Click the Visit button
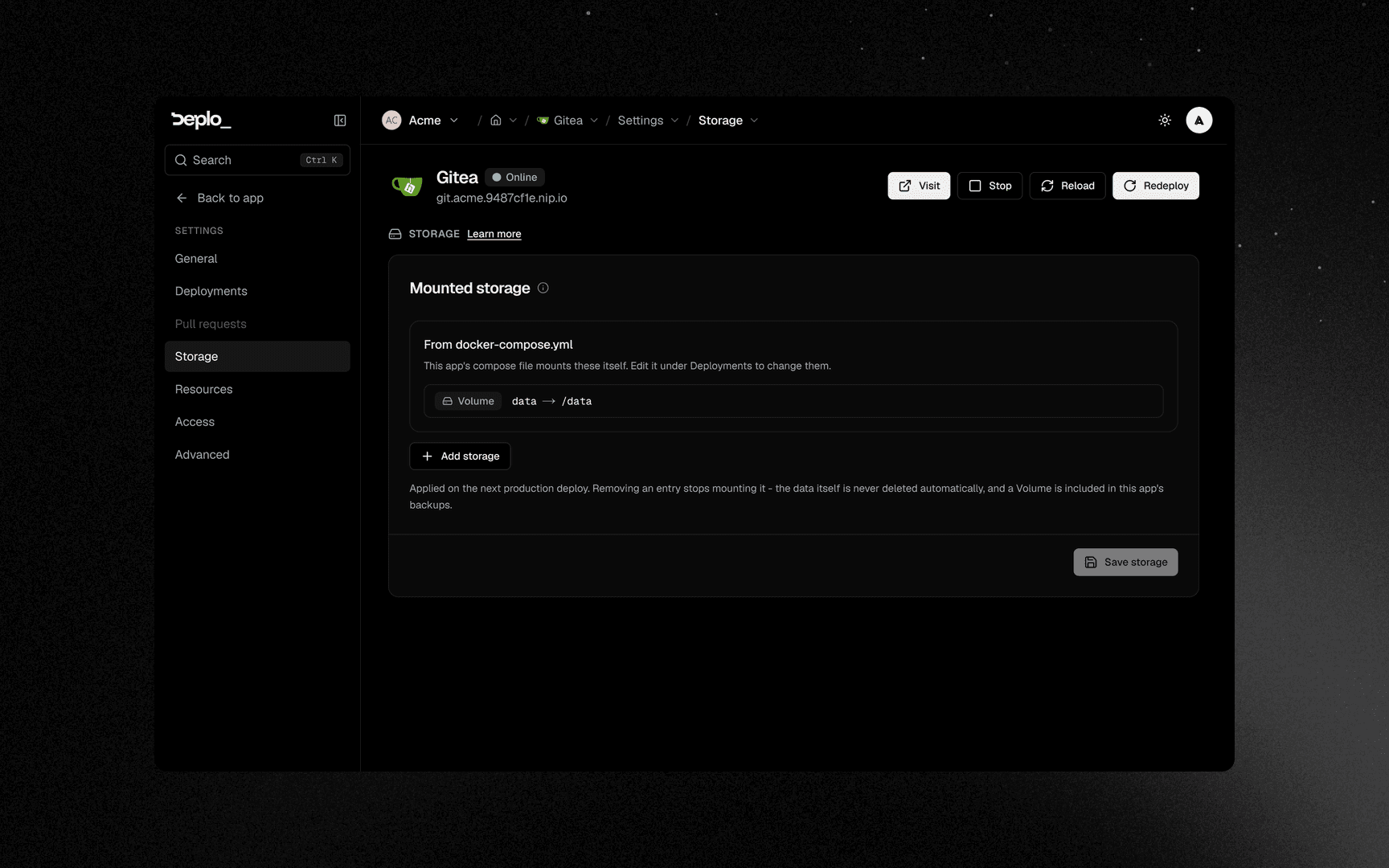The height and width of the screenshot is (868, 1389). point(919,186)
